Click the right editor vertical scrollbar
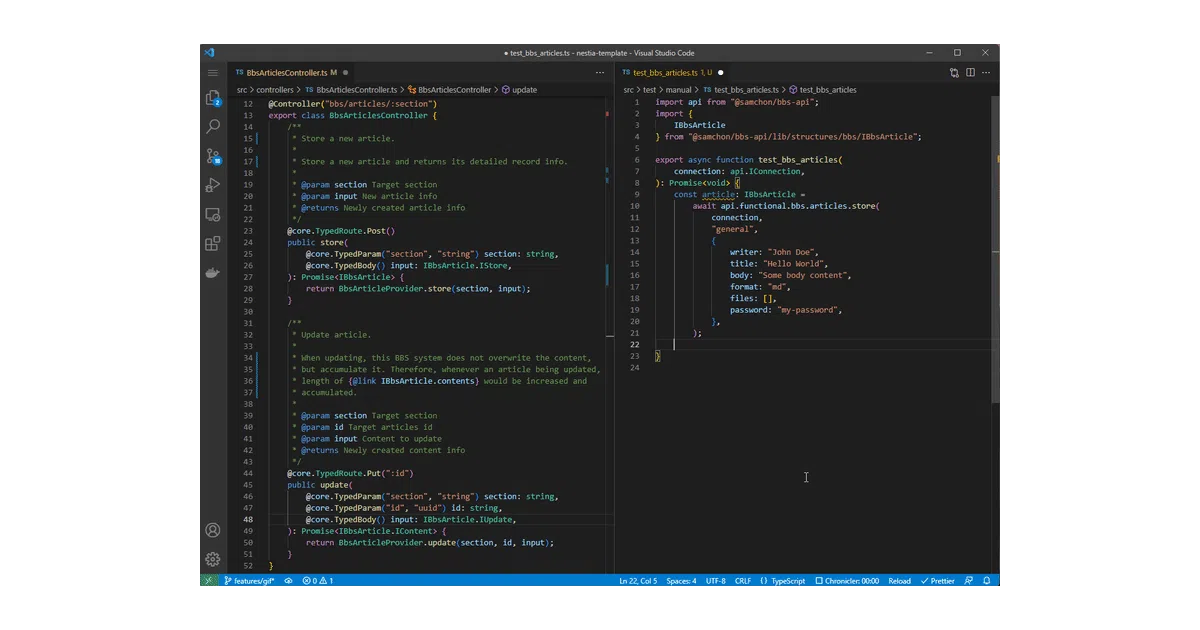 (994, 250)
